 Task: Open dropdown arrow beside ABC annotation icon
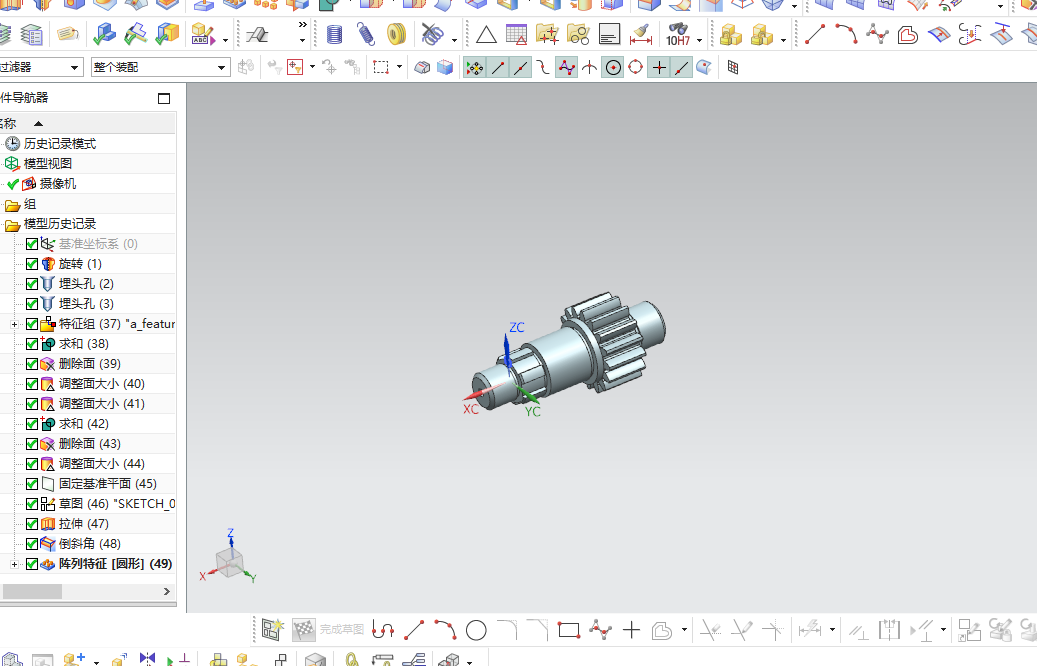[226, 40]
